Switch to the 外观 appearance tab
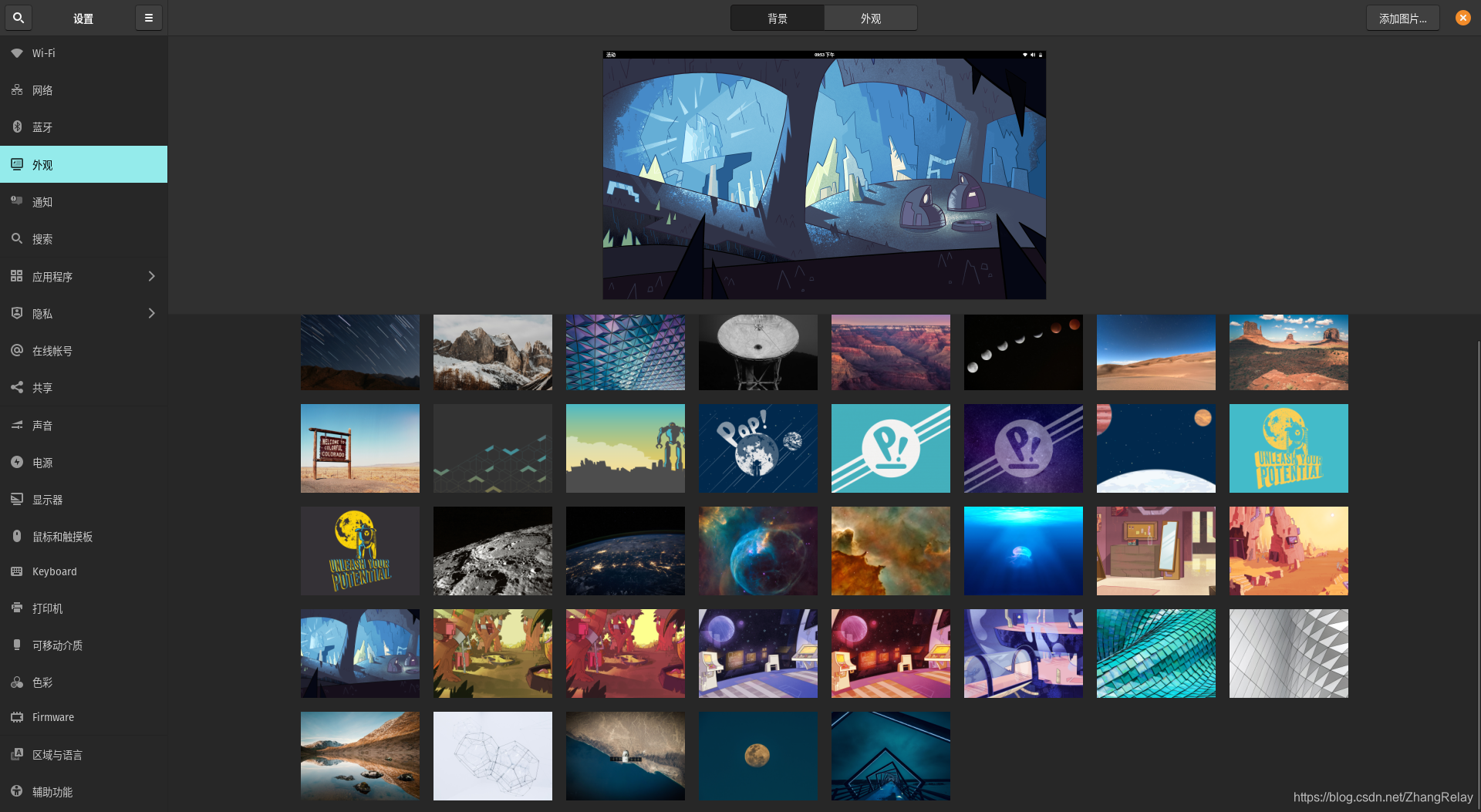The height and width of the screenshot is (812, 1481). pos(871,18)
